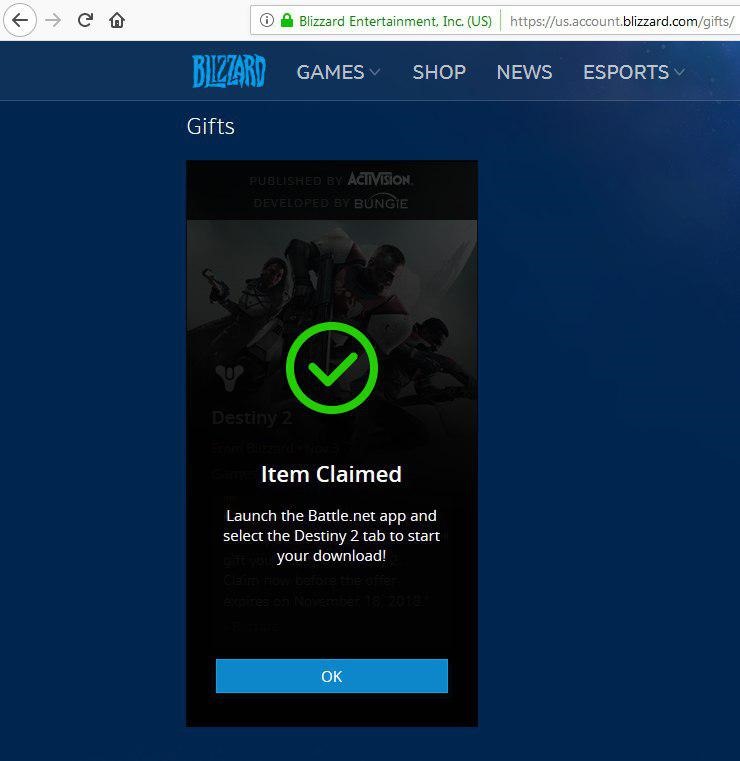740x761 pixels.
Task: View the Blizzard Entertainment, Inc. certificate label
Action: click(394, 20)
